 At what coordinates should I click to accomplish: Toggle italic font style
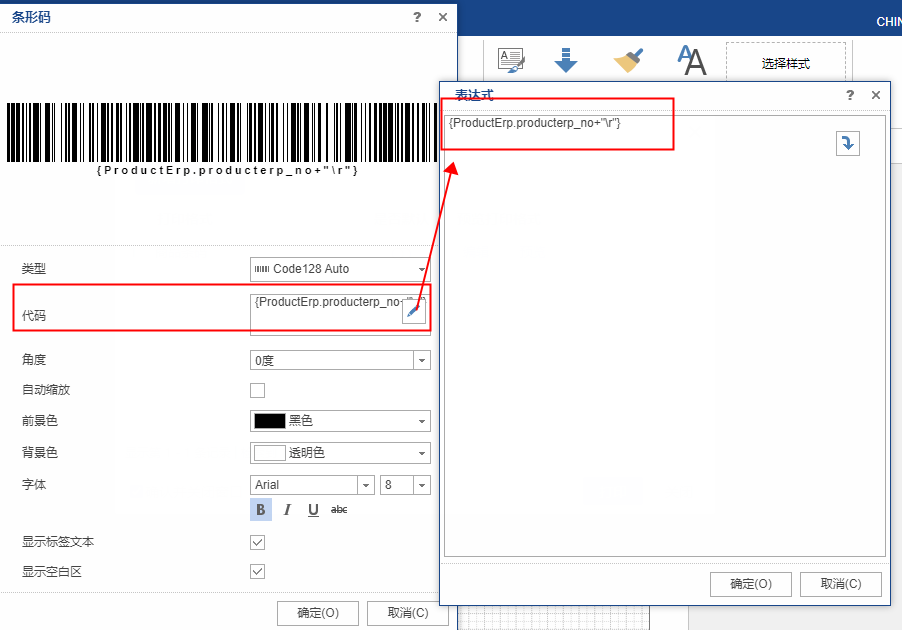(287, 510)
